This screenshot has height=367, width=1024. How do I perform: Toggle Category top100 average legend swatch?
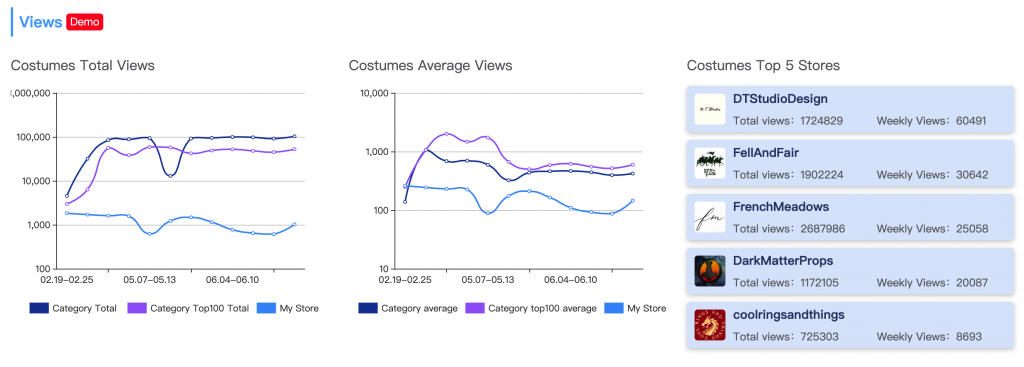475,308
